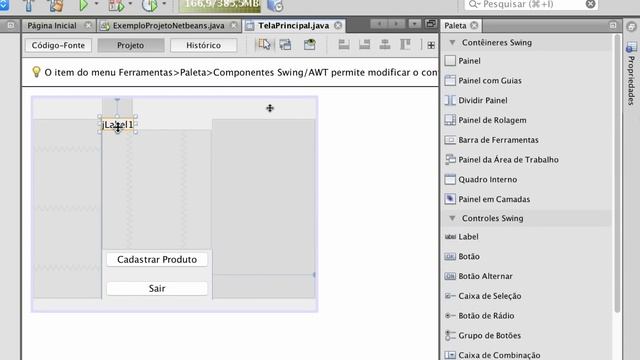Click the lightbulb tip icon
This screenshot has height=360, width=640.
(x=36, y=72)
